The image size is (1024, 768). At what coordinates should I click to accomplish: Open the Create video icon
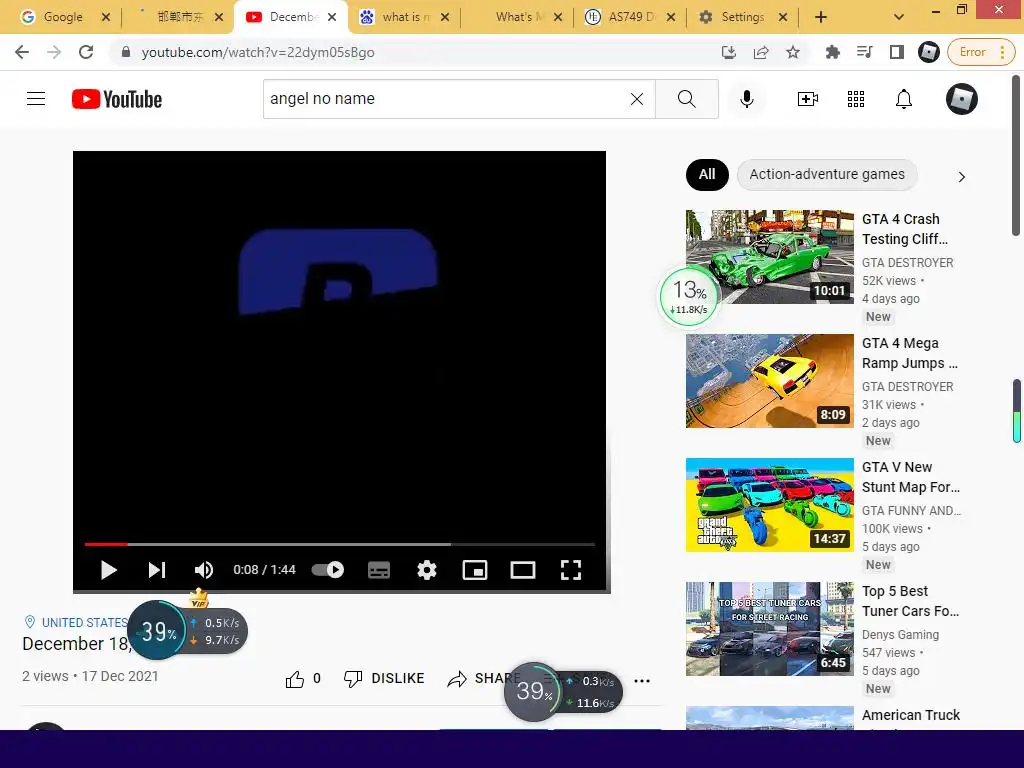[x=808, y=99]
